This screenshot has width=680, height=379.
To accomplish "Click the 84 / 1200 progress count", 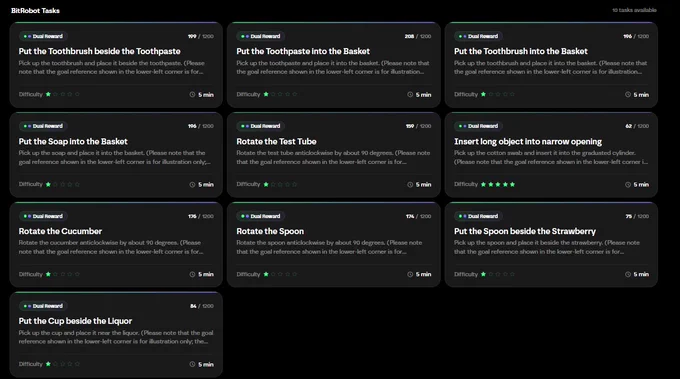I will pyautogui.click(x=202, y=306).
